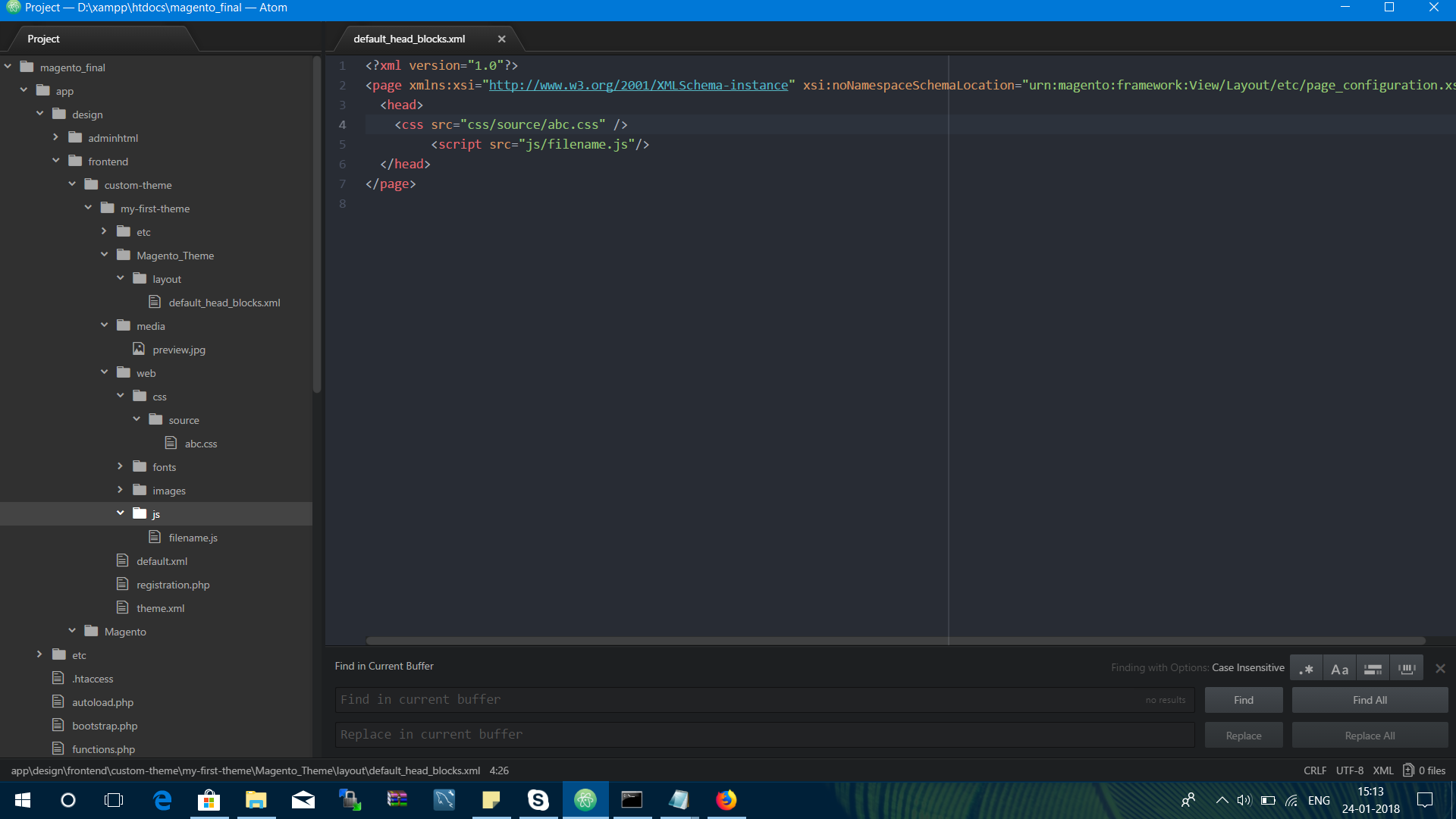Image resolution: width=1456 pixels, height=819 pixels.
Task: Place cursor on line 5 script tag
Action: point(540,144)
